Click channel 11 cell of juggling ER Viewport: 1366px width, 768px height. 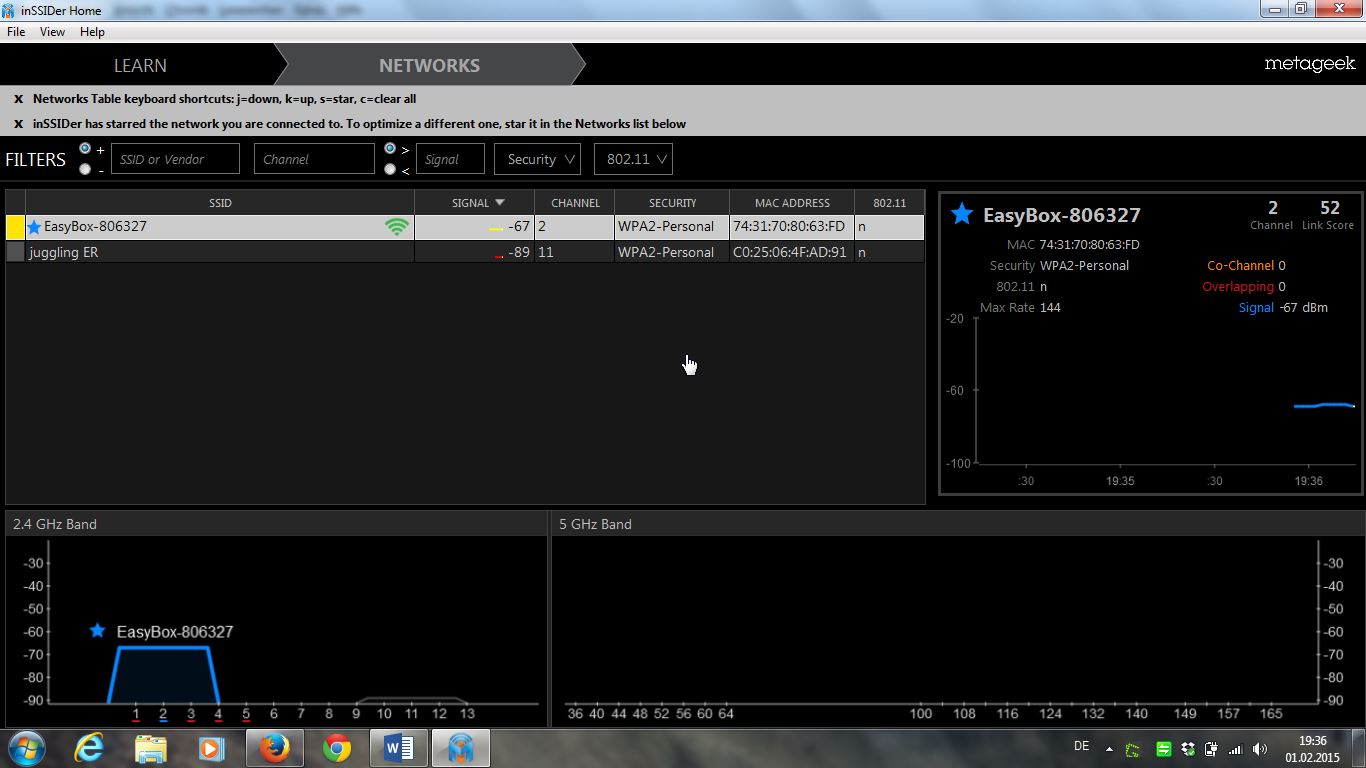(574, 252)
